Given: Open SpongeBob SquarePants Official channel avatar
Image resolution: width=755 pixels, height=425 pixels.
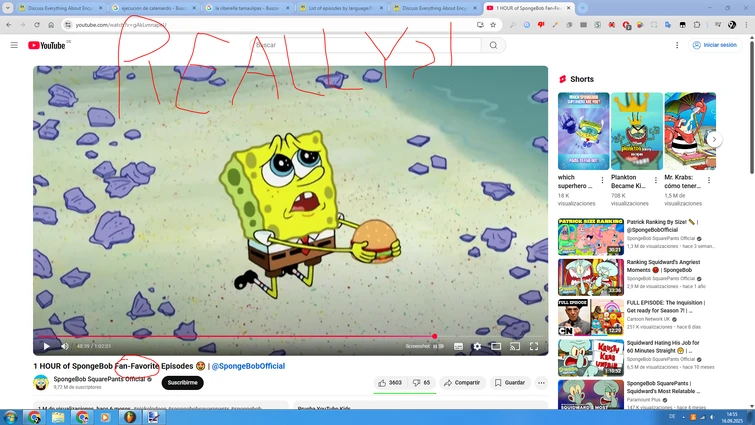Looking at the screenshot, I should coord(41,383).
